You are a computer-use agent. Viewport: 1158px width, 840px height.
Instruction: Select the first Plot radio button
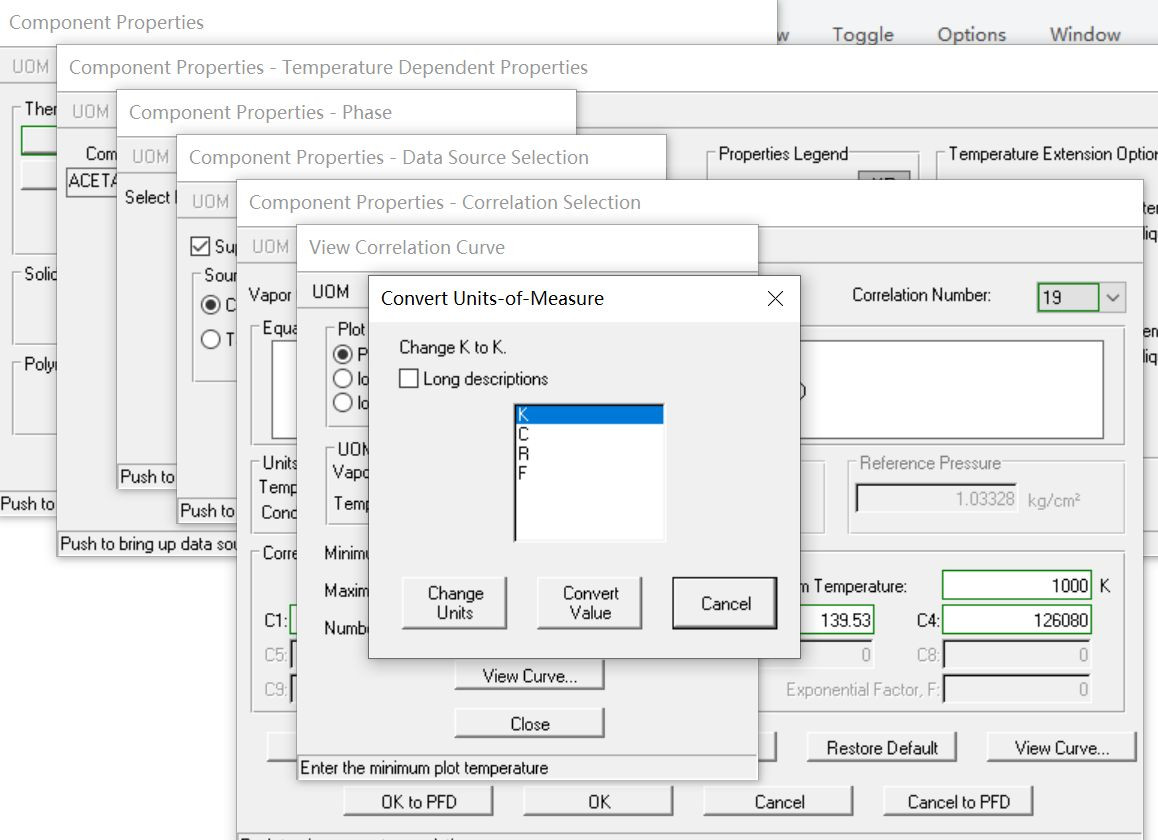(343, 355)
